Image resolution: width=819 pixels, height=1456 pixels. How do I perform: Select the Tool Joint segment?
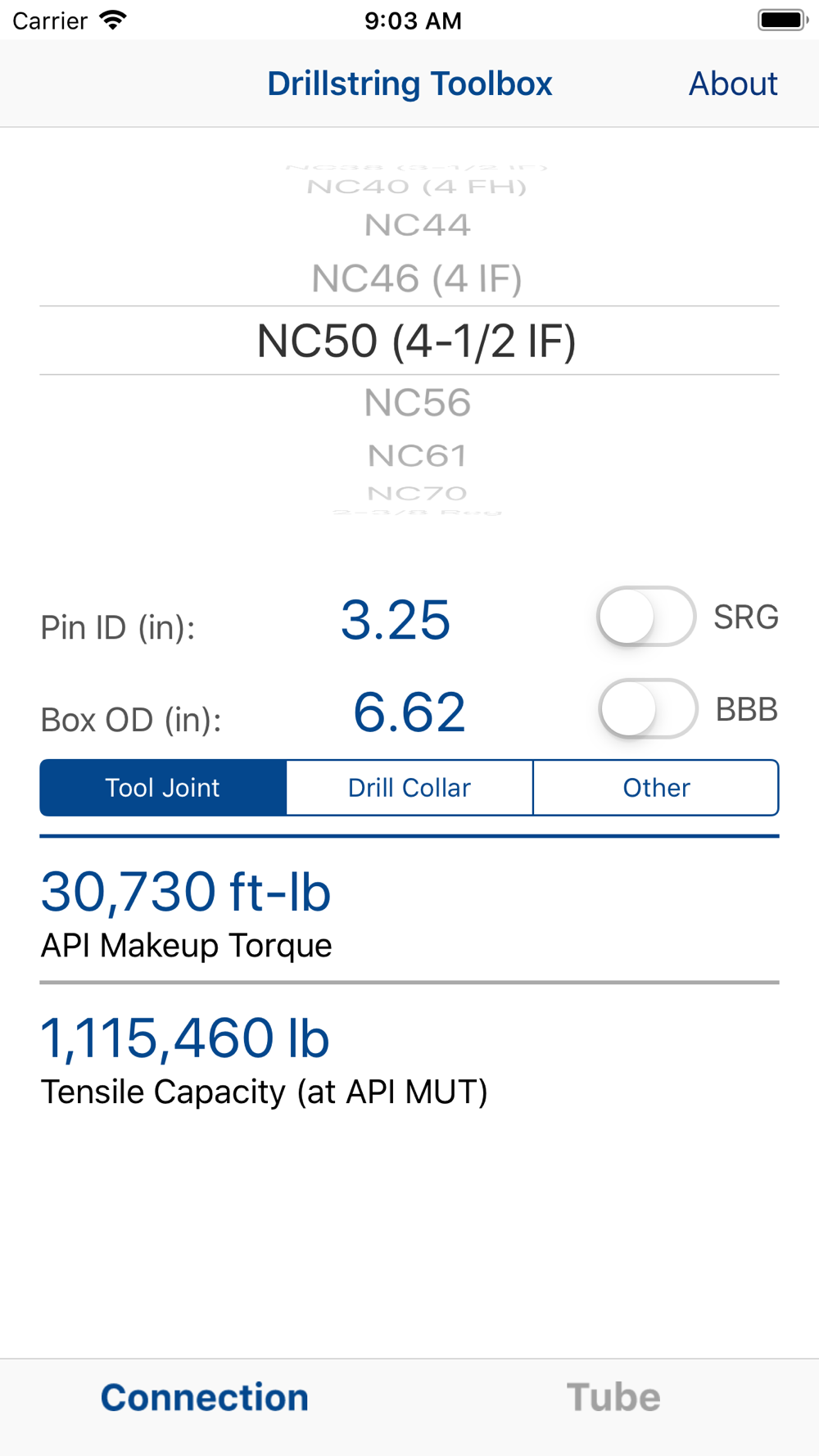coord(163,788)
